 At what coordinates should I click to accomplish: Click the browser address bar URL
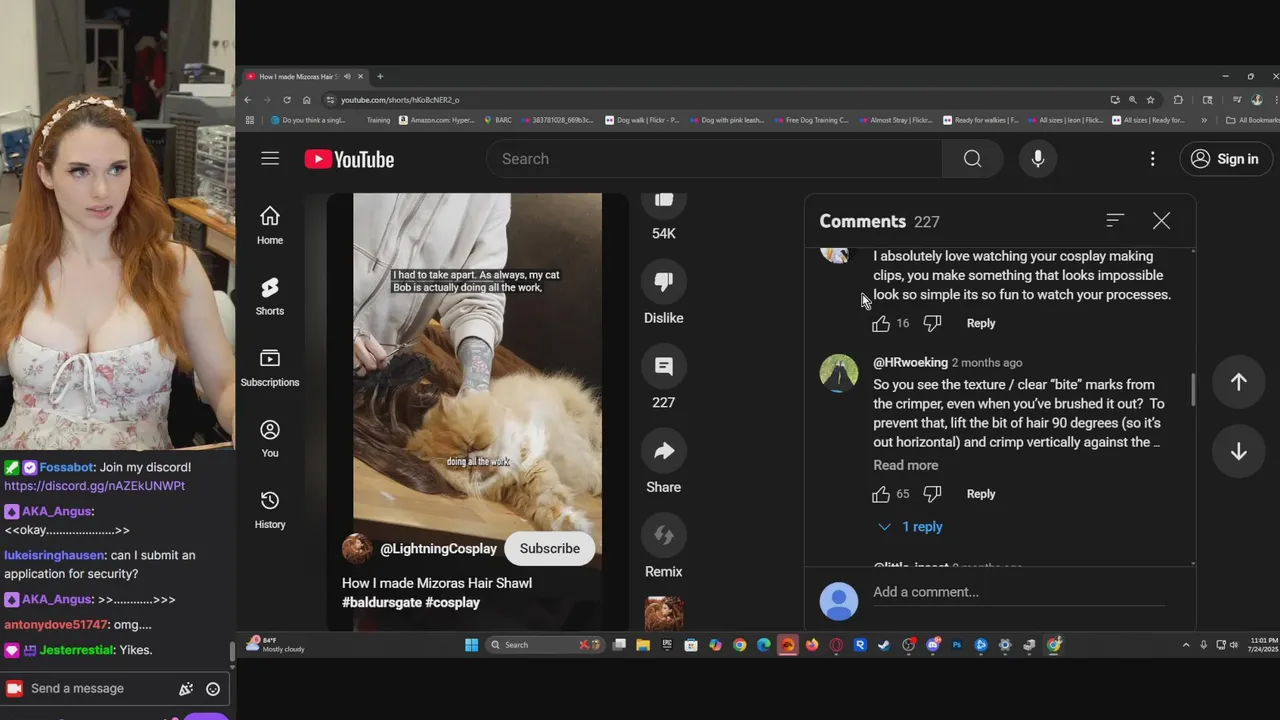[x=400, y=100]
